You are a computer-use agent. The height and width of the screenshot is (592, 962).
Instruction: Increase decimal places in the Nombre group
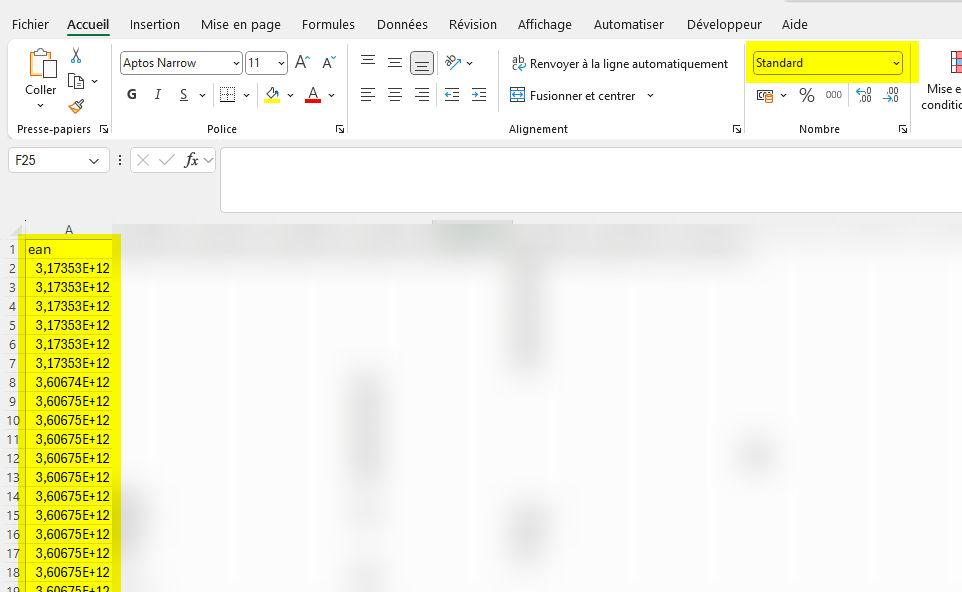click(x=862, y=95)
